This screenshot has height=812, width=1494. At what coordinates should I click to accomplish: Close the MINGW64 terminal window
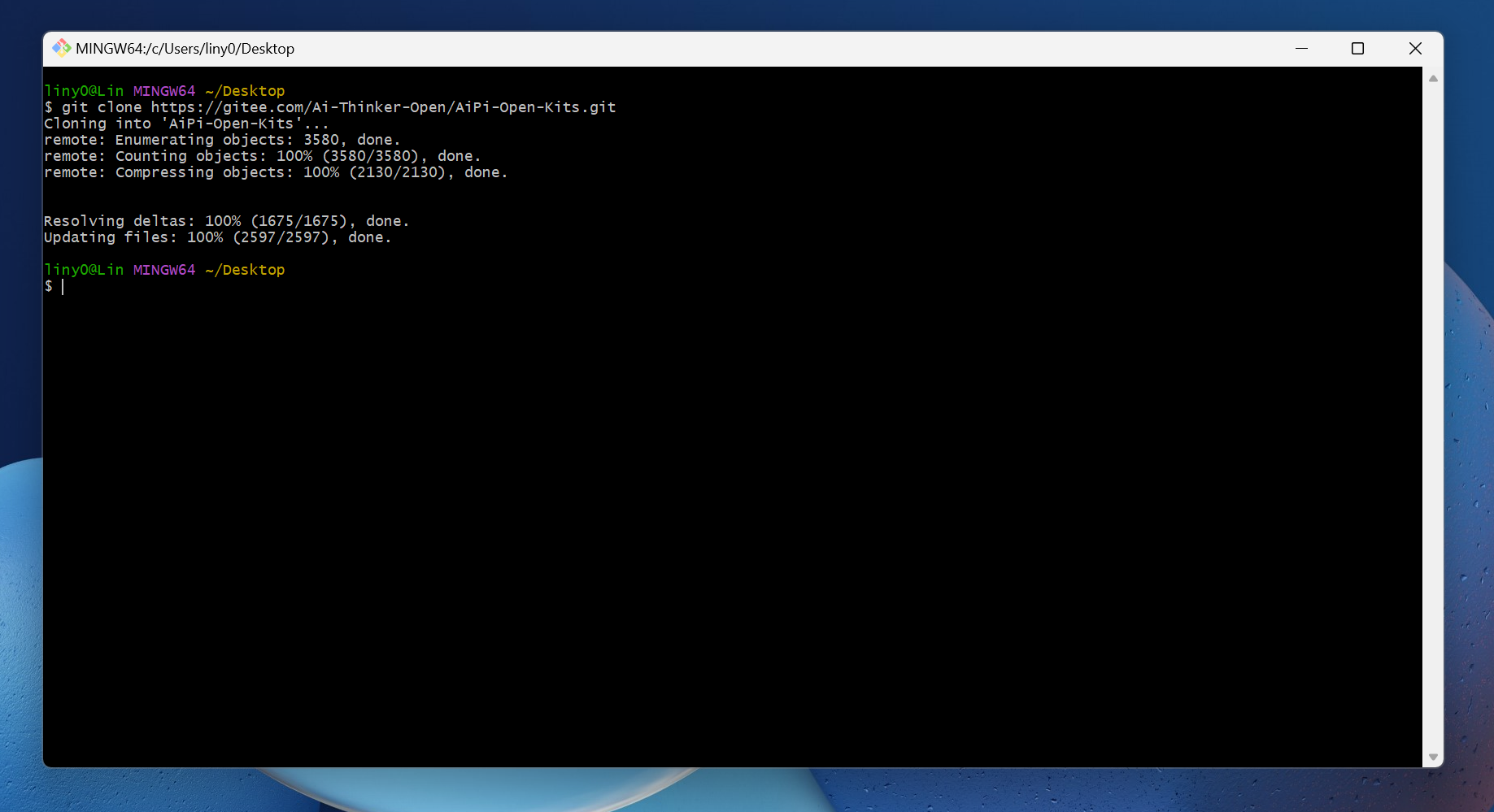[1415, 49]
